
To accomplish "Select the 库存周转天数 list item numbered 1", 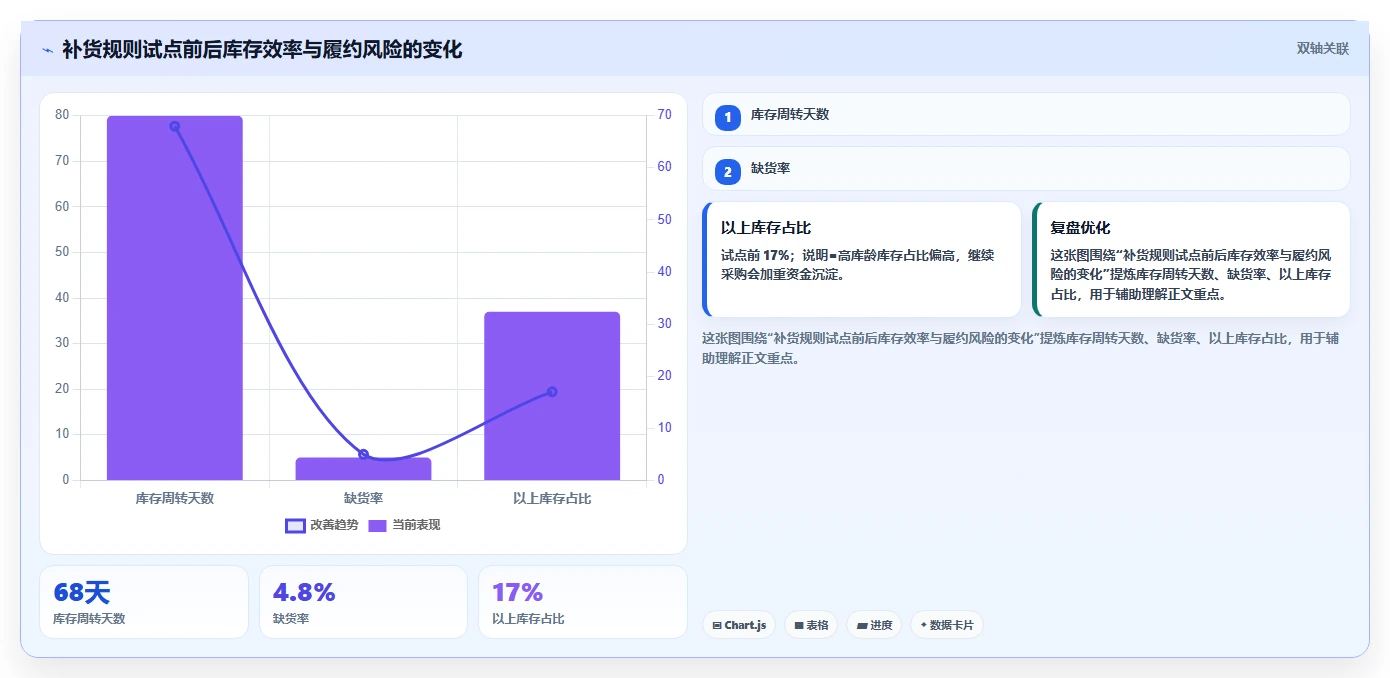I will click(x=1026, y=115).
